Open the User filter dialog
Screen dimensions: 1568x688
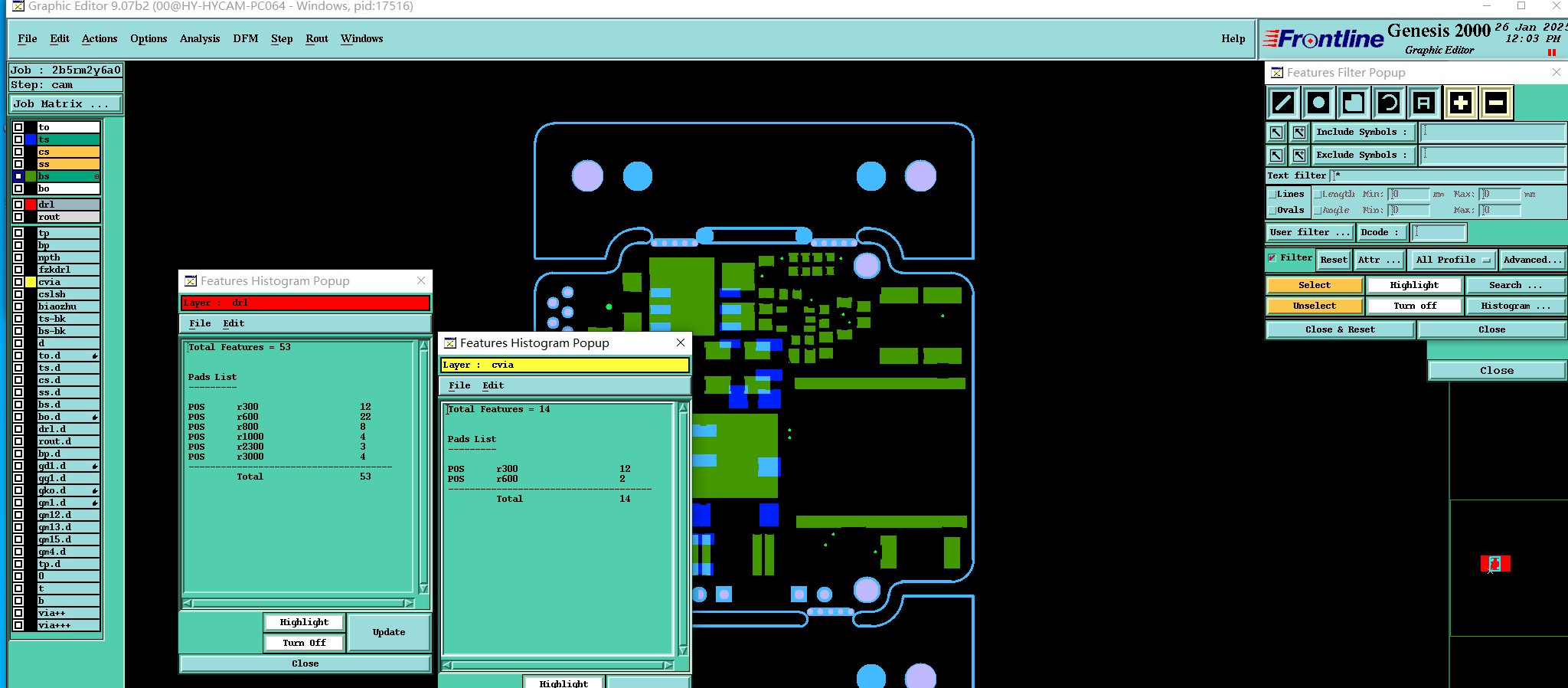[1310, 232]
